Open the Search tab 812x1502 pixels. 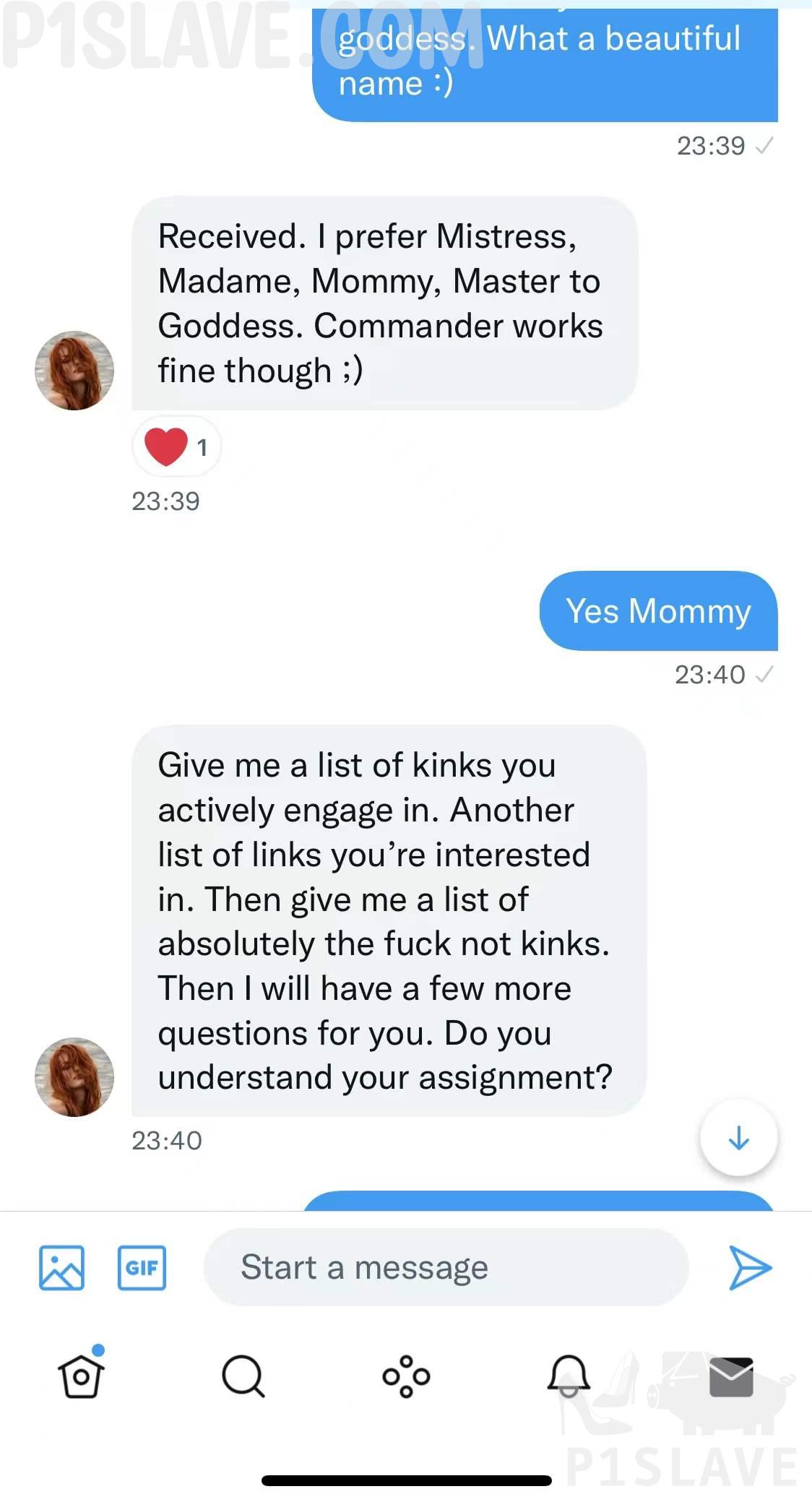pos(243,1376)
